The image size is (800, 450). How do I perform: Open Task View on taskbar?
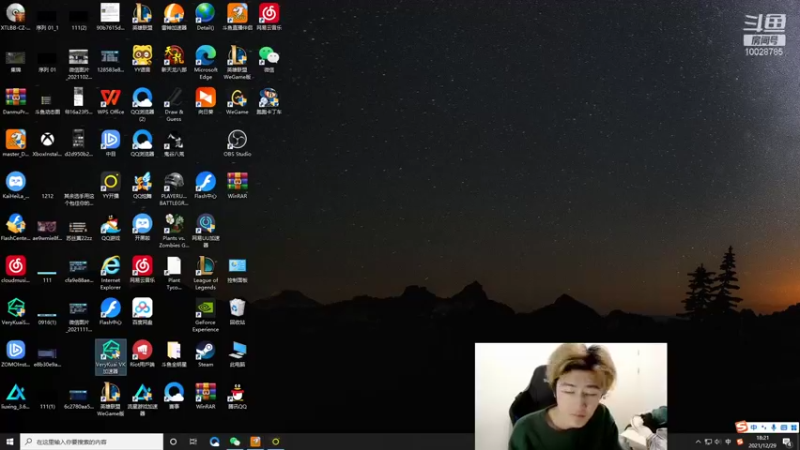click(193, 442)
